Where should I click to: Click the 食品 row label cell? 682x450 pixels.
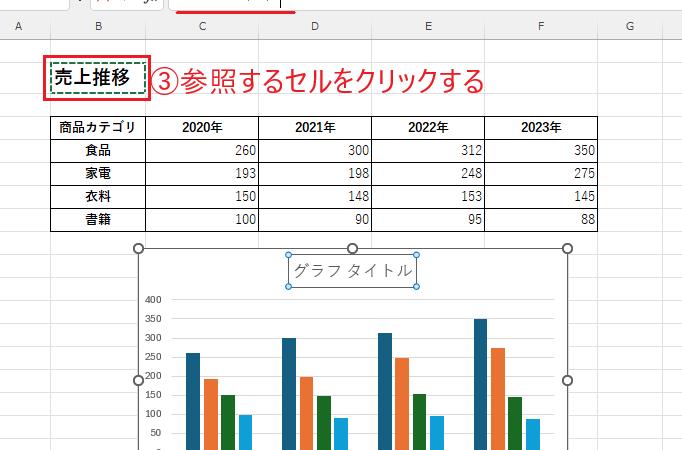98,151
